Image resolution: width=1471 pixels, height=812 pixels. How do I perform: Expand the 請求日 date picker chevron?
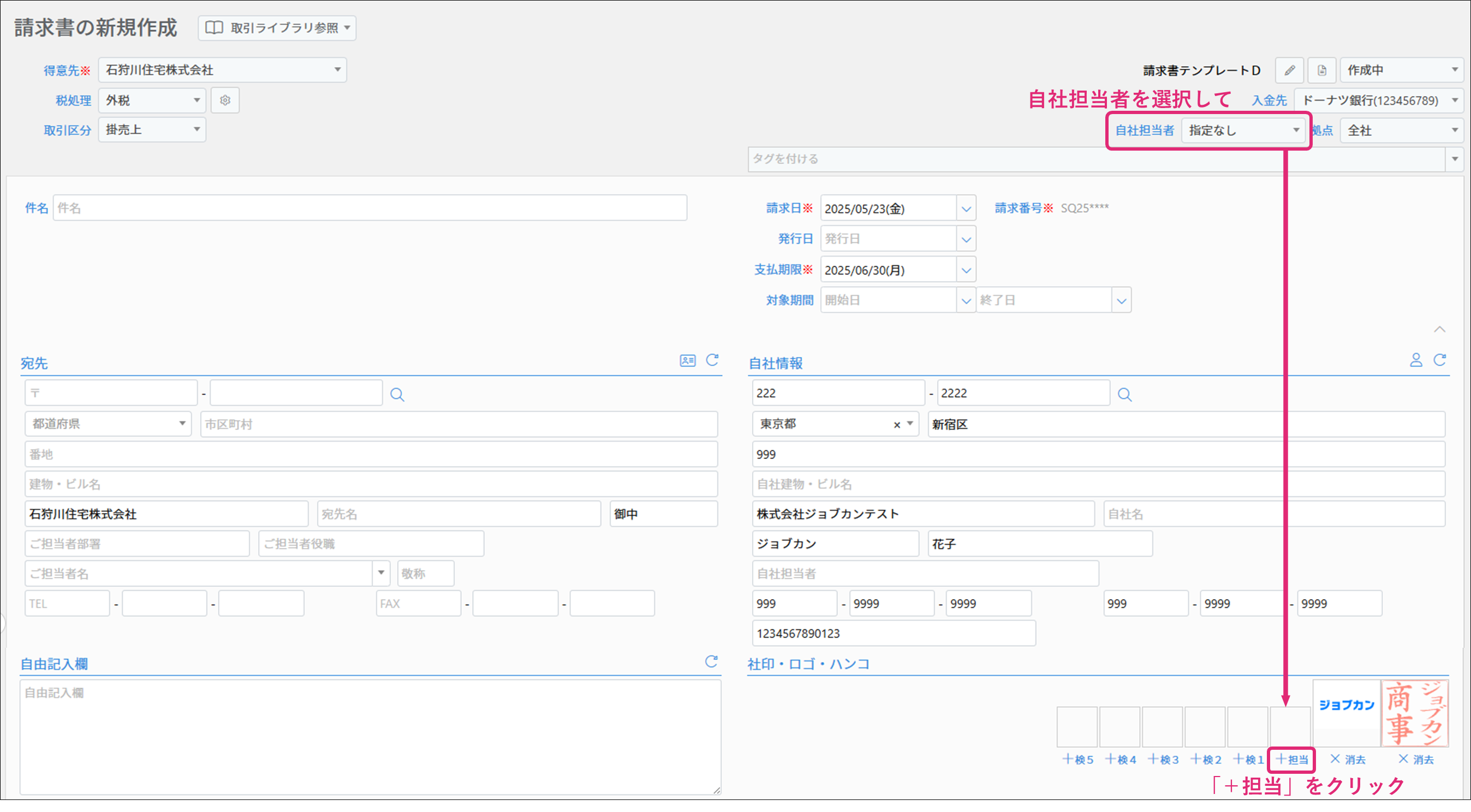click(x=966, y=208)
